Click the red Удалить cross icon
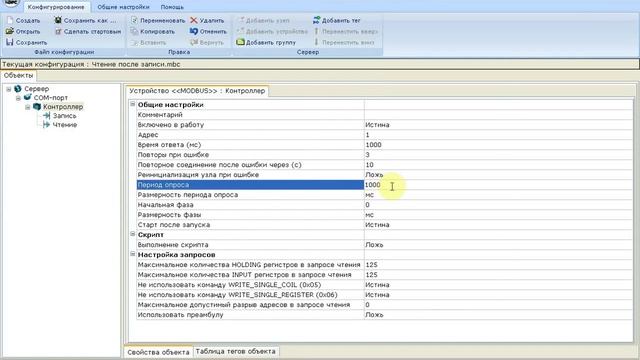 tap(194, 20)
